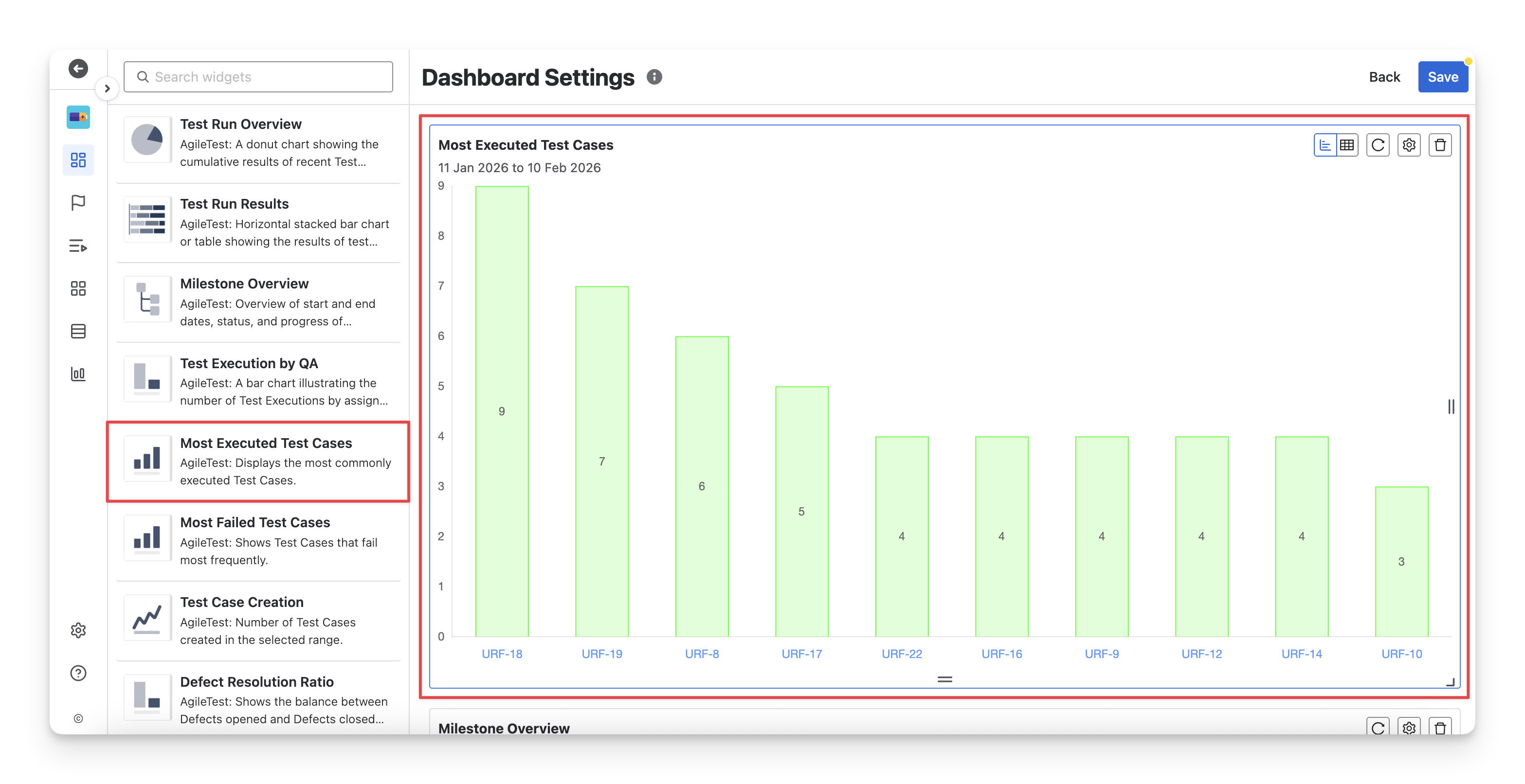
Task: Switch widget to table view
Action: [1347, 145]
